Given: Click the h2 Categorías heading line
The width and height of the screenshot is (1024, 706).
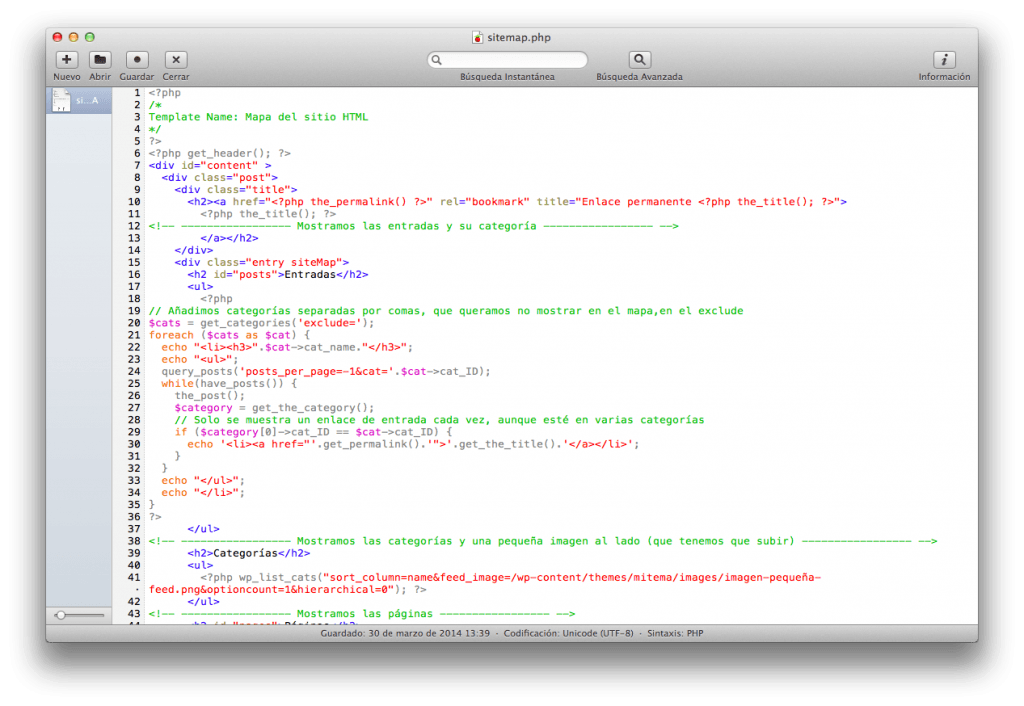Looking at the screenshot, I should [x=249, y=553].
